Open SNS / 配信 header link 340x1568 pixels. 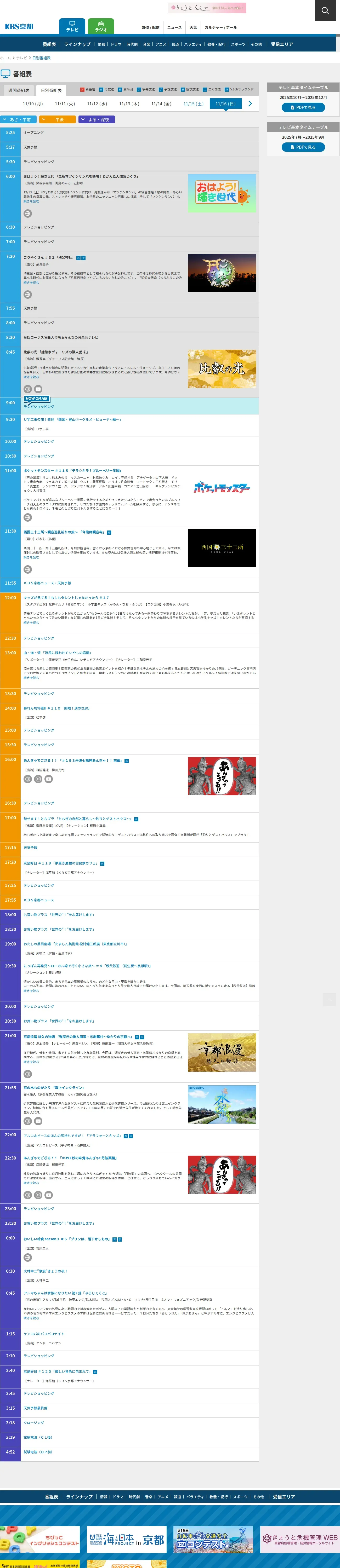coord(150,27)
